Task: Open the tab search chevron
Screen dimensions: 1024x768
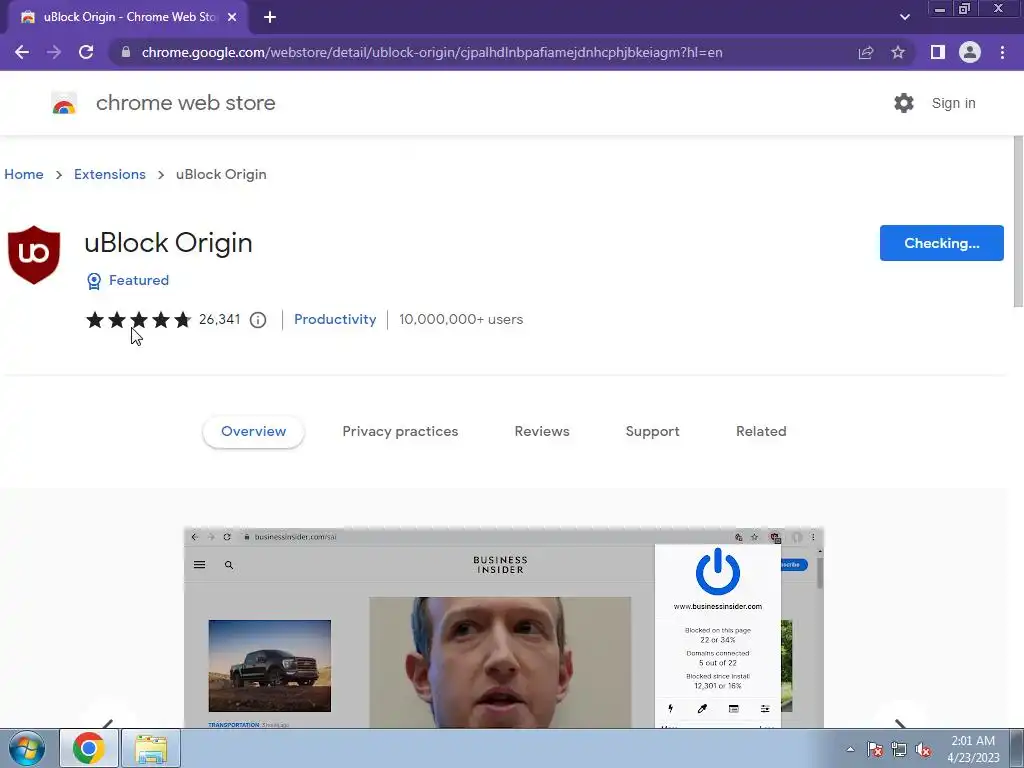Action: click(x=904, y=17)
